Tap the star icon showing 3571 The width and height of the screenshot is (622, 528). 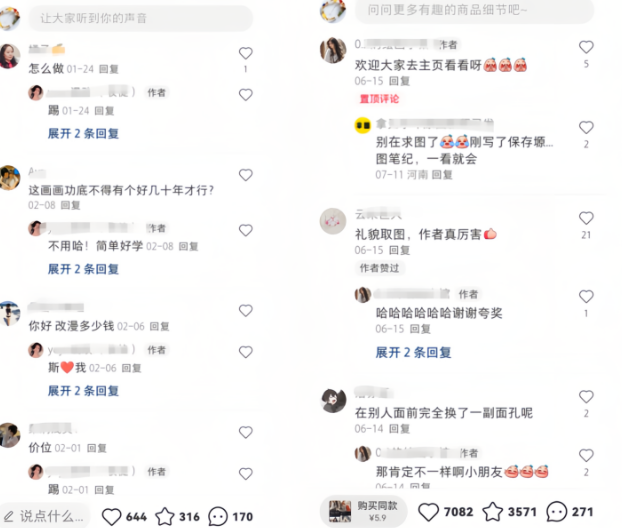(x=493, y=511)
